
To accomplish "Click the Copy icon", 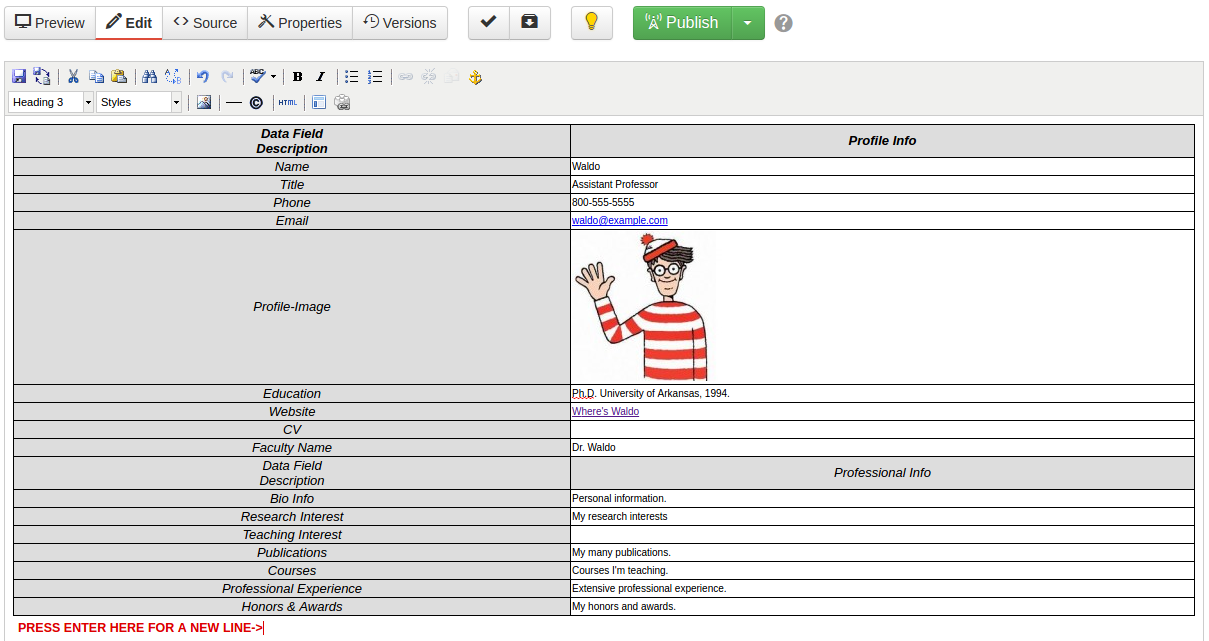I will (x=96, y=77).
